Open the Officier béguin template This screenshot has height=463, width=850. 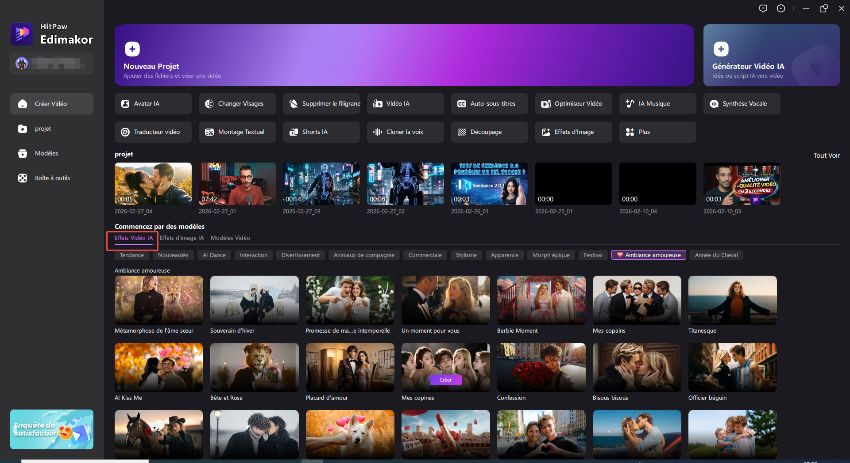(x=732, y=367)
